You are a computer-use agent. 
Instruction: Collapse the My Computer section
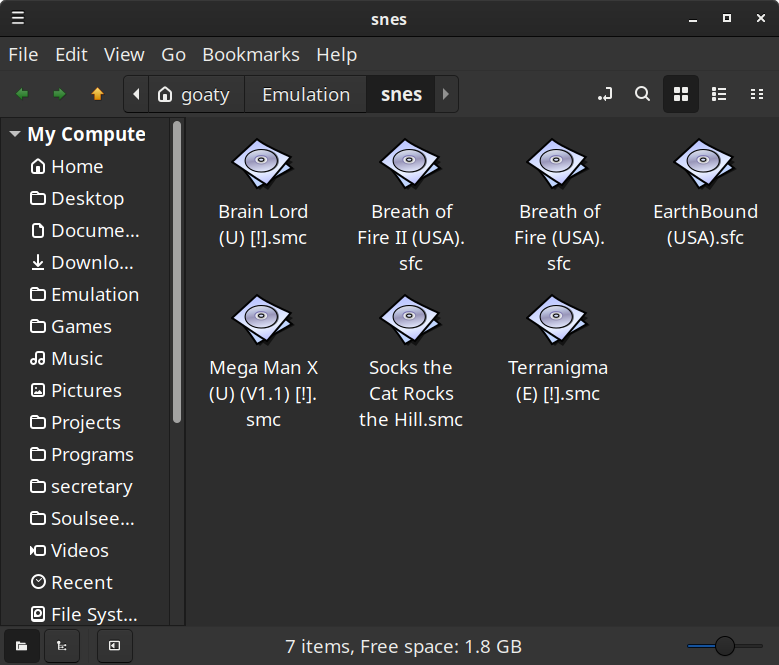[15, 134]
